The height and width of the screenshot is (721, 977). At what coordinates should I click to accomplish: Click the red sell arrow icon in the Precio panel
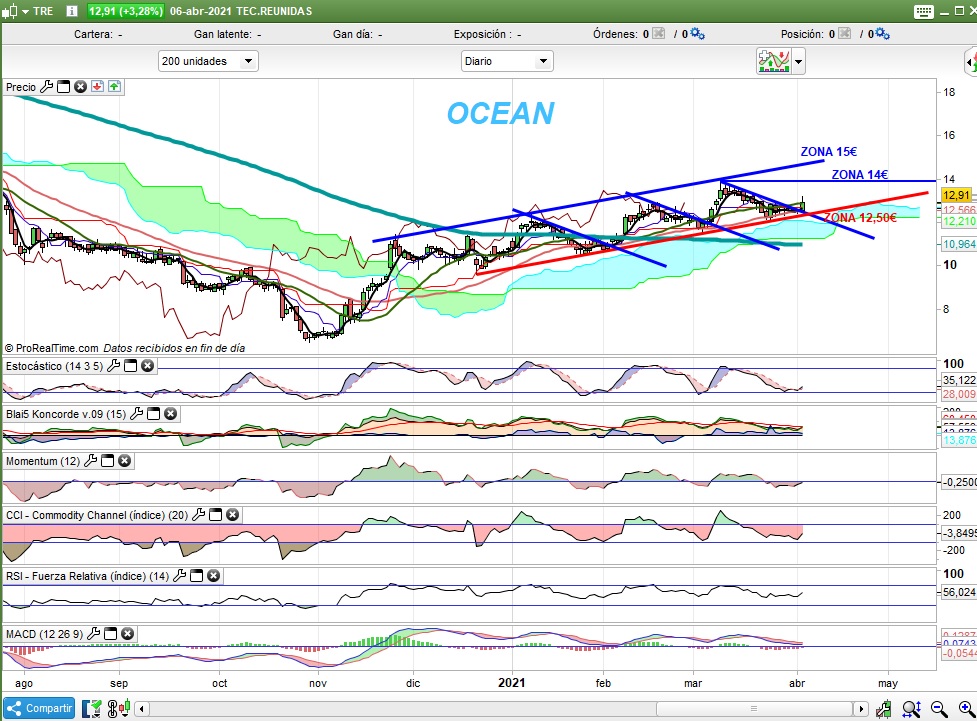pos(97,87)
